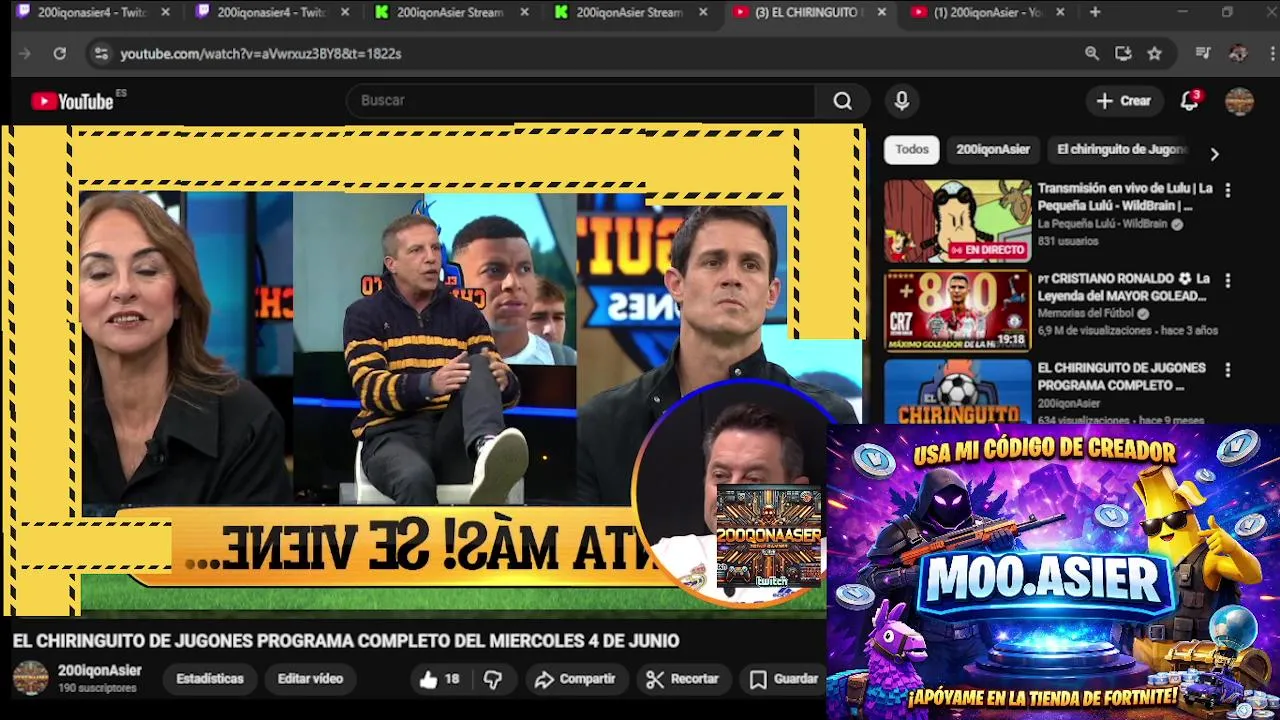This screenshot has width=1280, height=720.
Task: Click the 190 suscriptores text
Action: (x=97, y=689)
